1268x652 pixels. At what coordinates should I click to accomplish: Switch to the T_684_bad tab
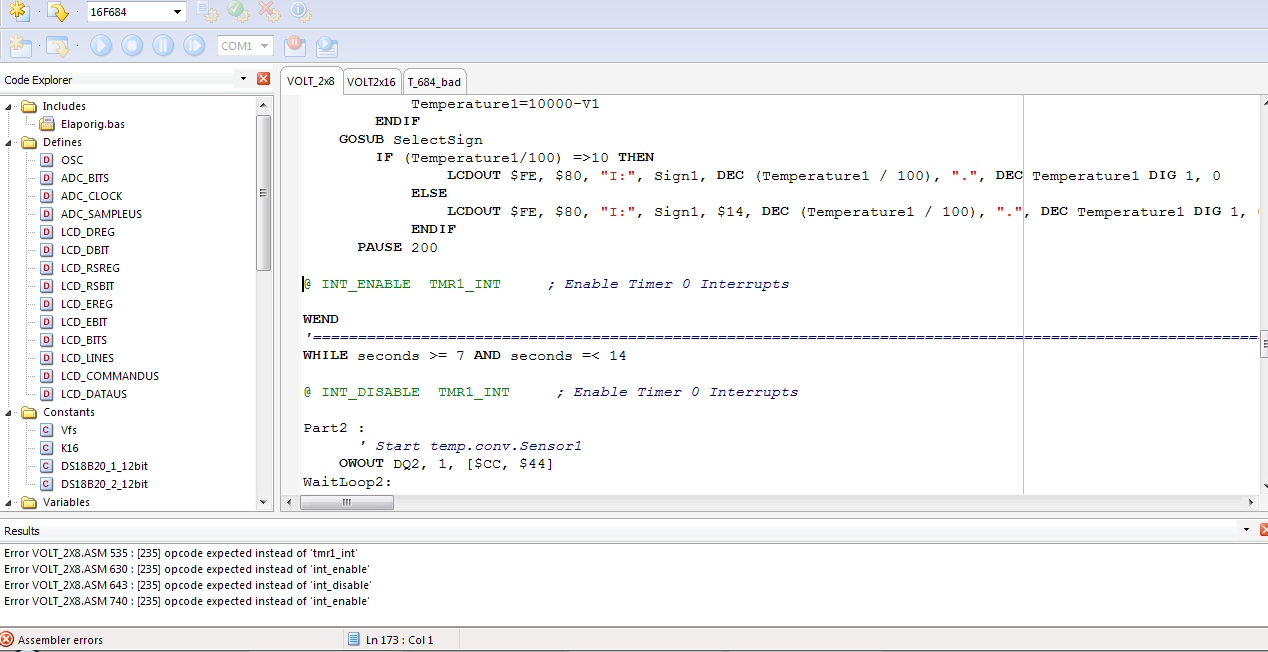(x=433, y=82)
